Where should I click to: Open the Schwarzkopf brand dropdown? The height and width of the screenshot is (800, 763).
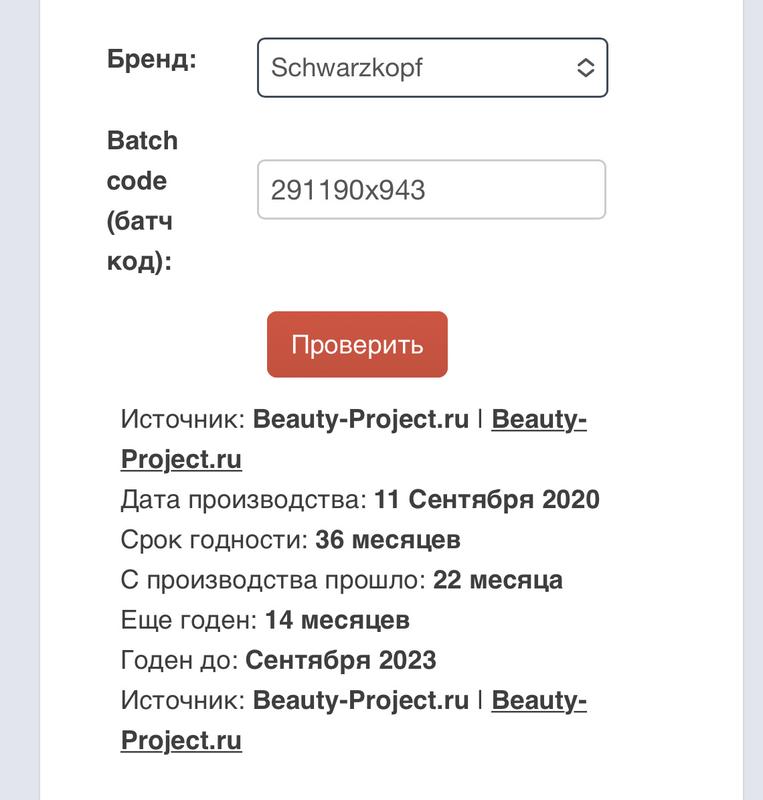420,68
